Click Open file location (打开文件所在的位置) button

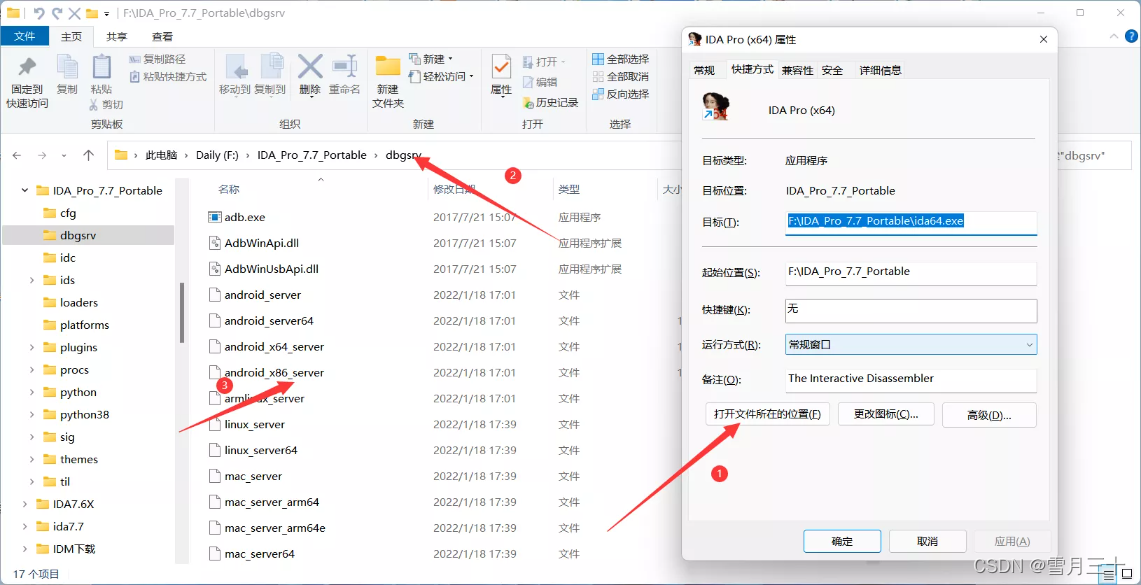click(x=768, y=415)
